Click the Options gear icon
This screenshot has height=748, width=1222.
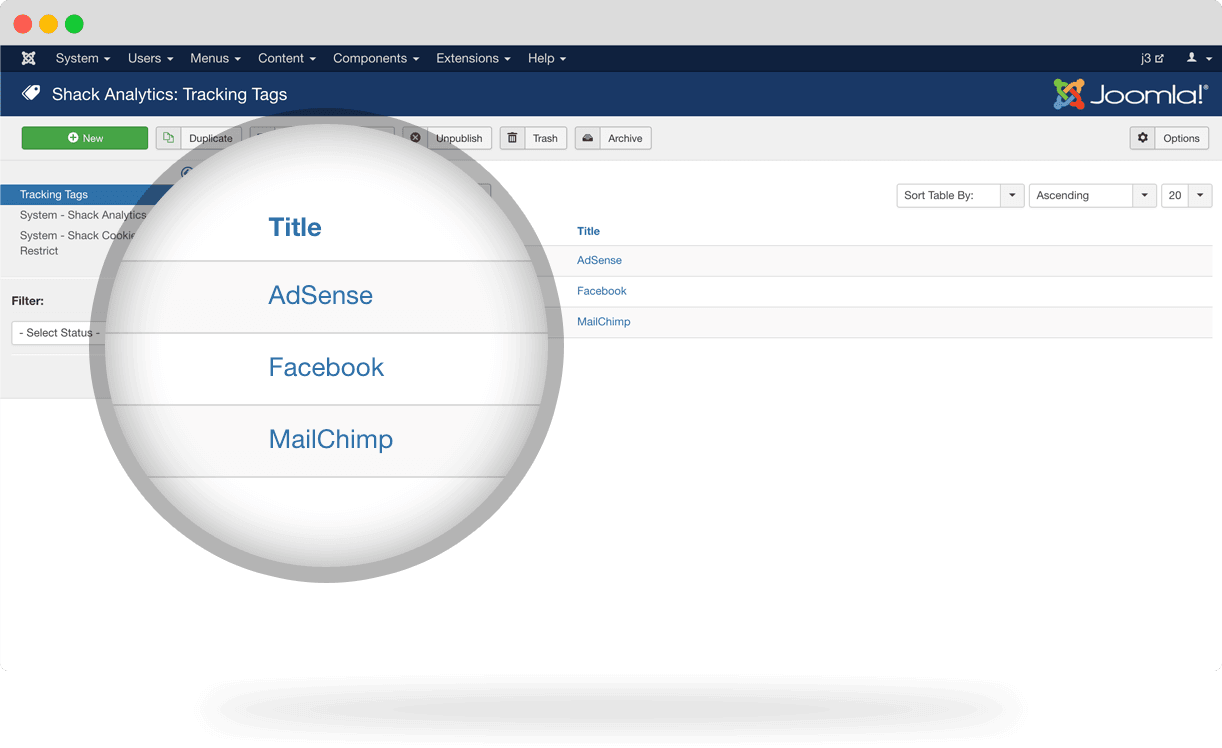tap(1142, 138)
